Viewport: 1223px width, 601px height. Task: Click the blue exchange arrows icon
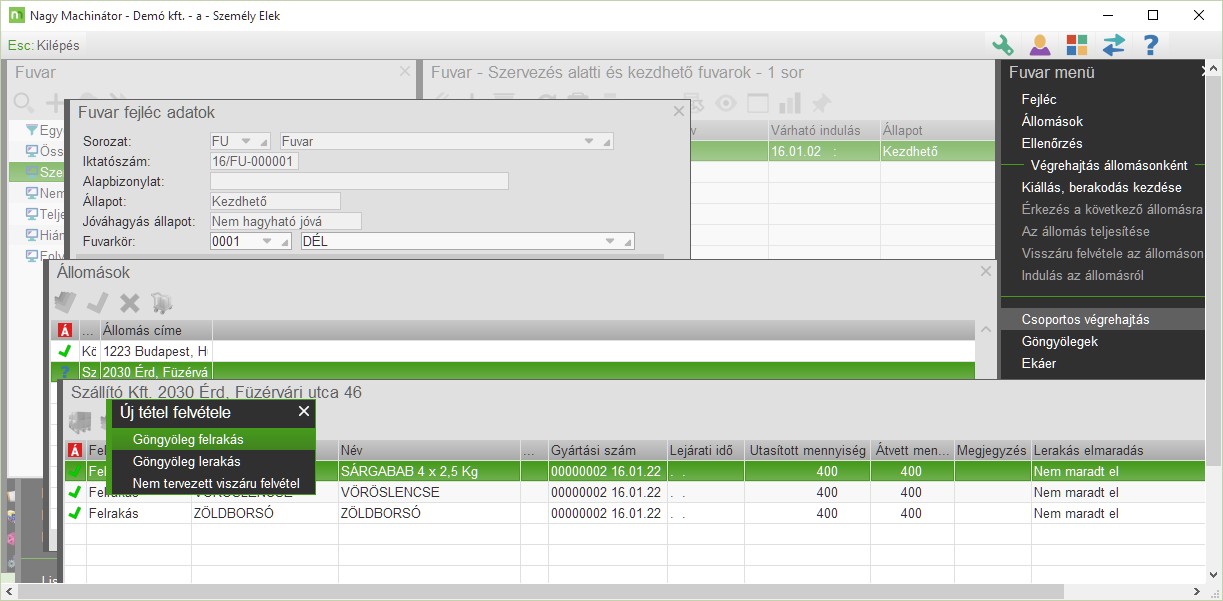1114,45
